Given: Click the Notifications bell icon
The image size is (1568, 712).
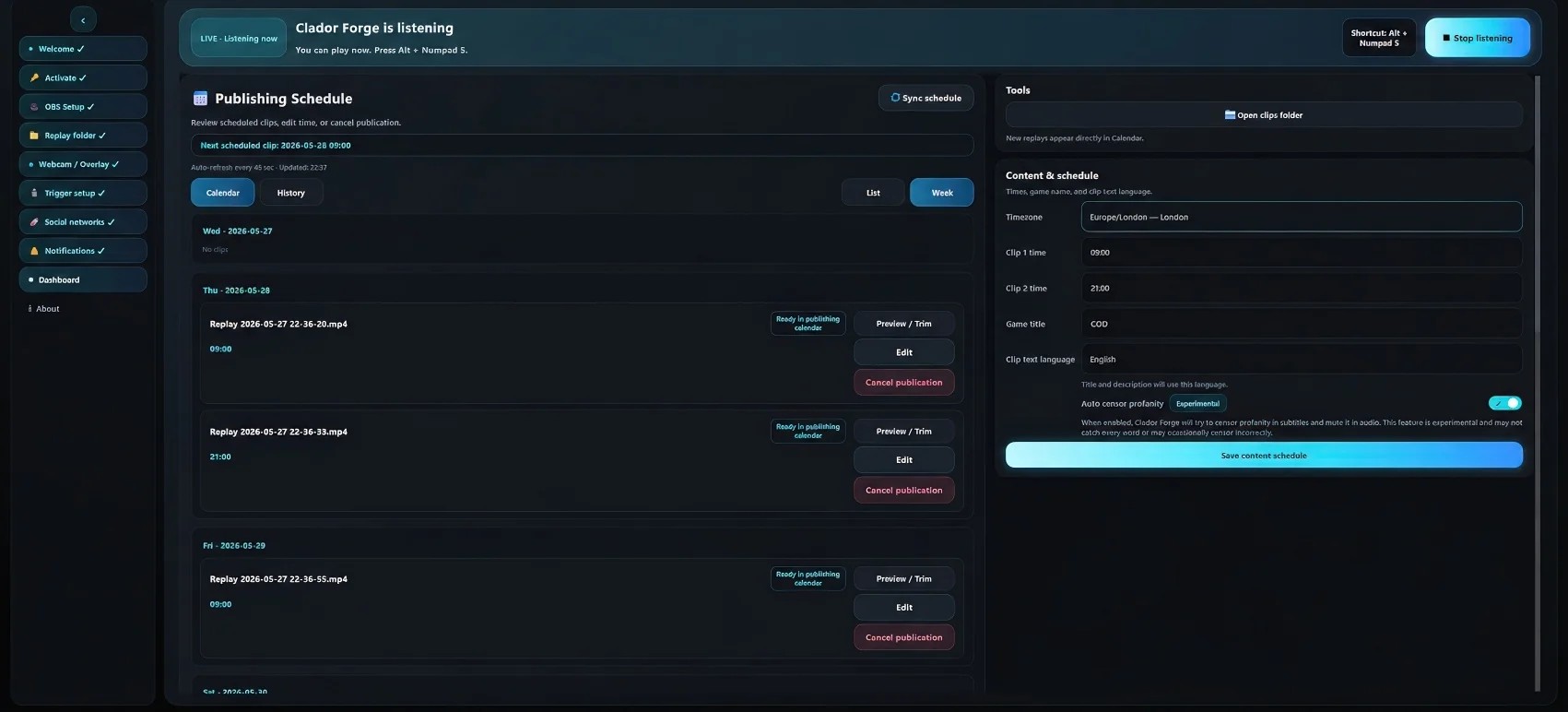Looking at the screenshot, I should (x=34, y=251).
